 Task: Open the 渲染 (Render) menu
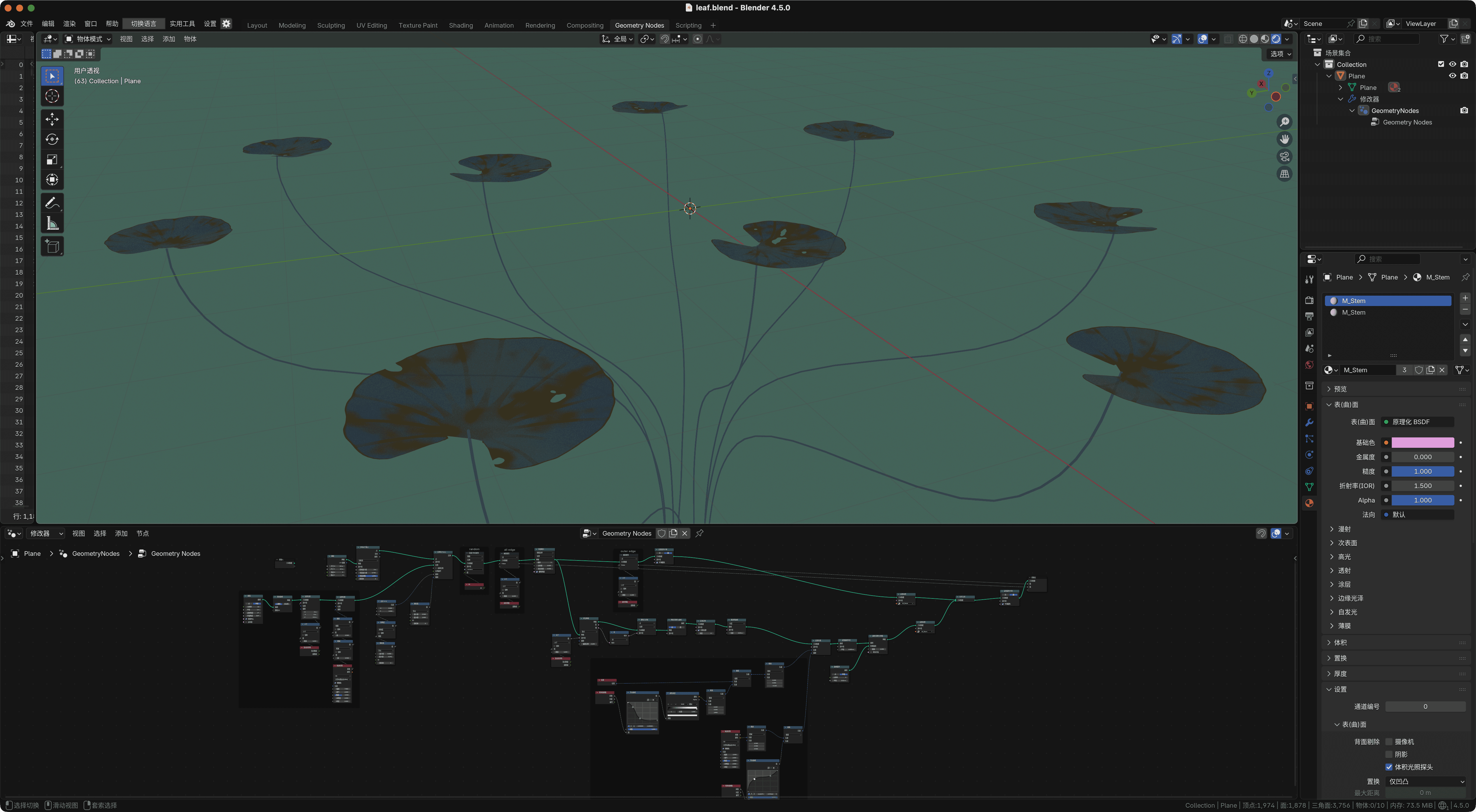[69, 23]
